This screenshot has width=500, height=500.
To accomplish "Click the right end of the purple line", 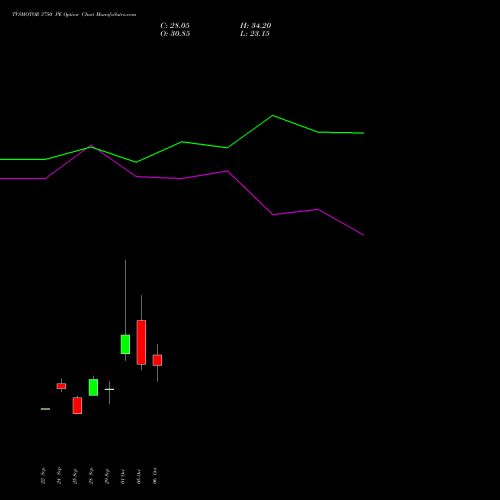I will click(x=363, y=235).
